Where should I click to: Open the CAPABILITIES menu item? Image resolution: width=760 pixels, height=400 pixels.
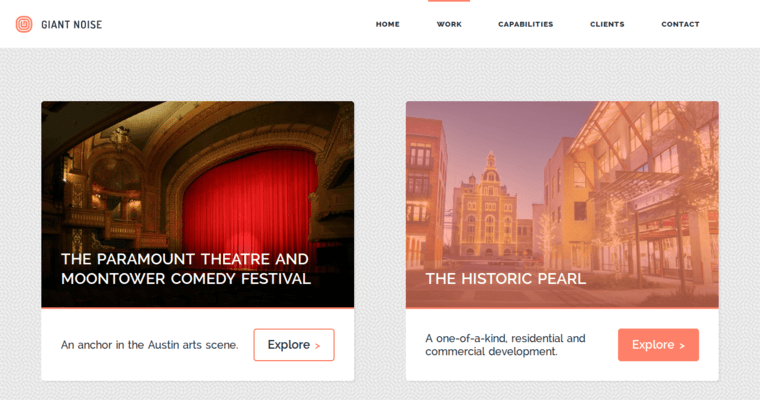[525, 24]
